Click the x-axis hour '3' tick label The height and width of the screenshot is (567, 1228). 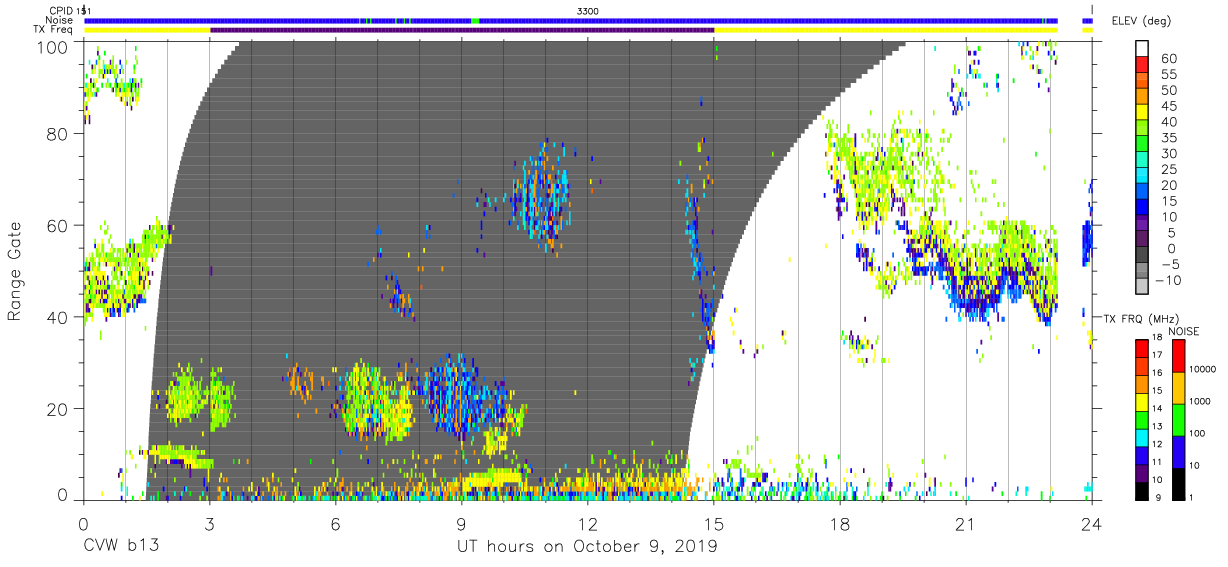tap(209, 523)
